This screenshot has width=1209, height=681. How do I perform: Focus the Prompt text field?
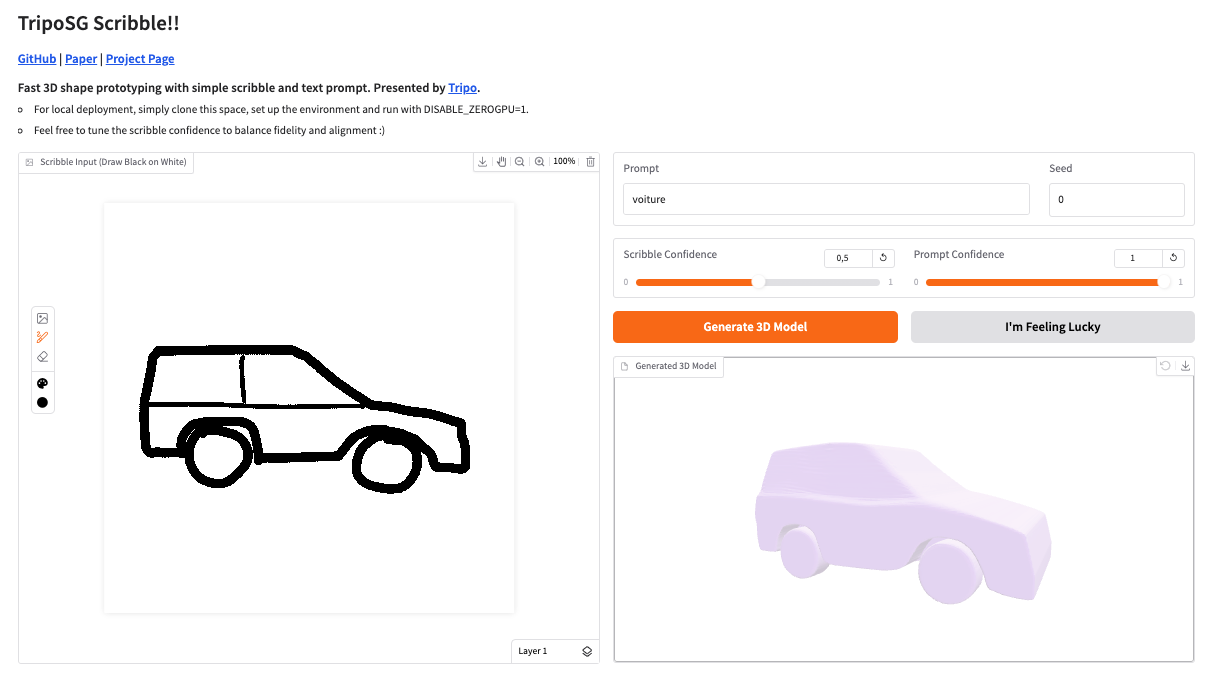tap(825, 199)
